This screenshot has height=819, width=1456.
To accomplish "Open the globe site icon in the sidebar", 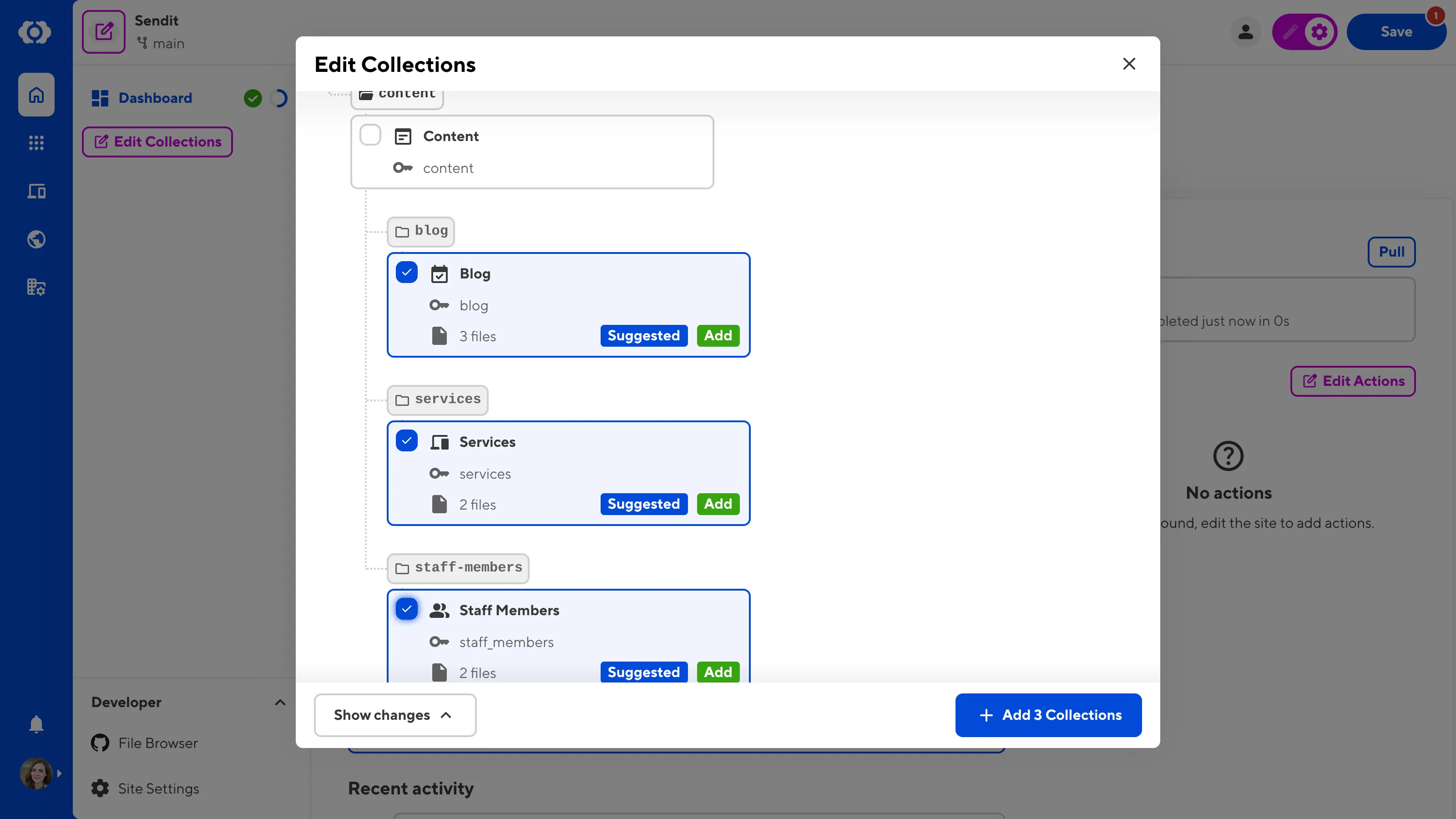I will pos(35,239).
